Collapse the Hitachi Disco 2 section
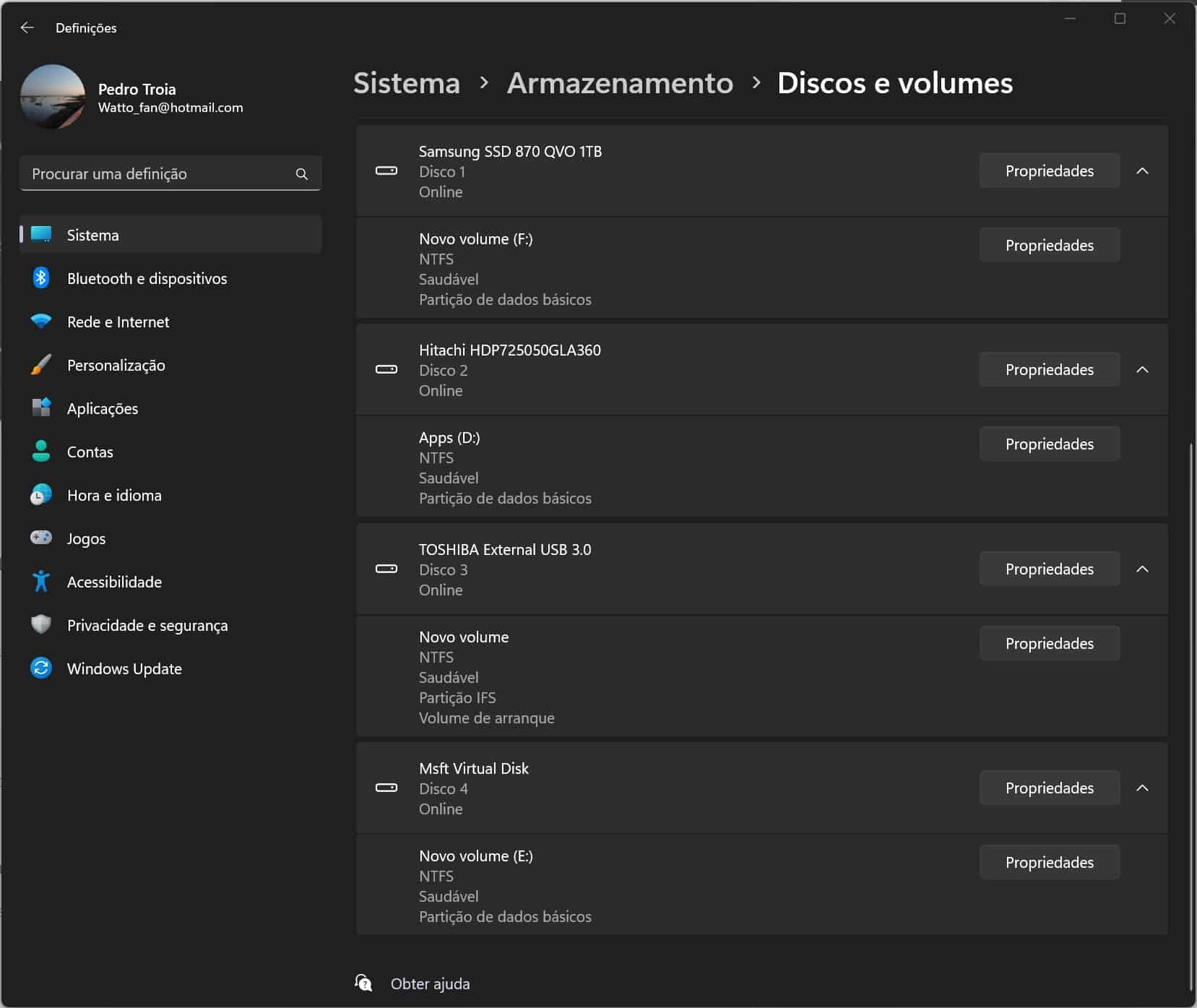 [1142, 370]
